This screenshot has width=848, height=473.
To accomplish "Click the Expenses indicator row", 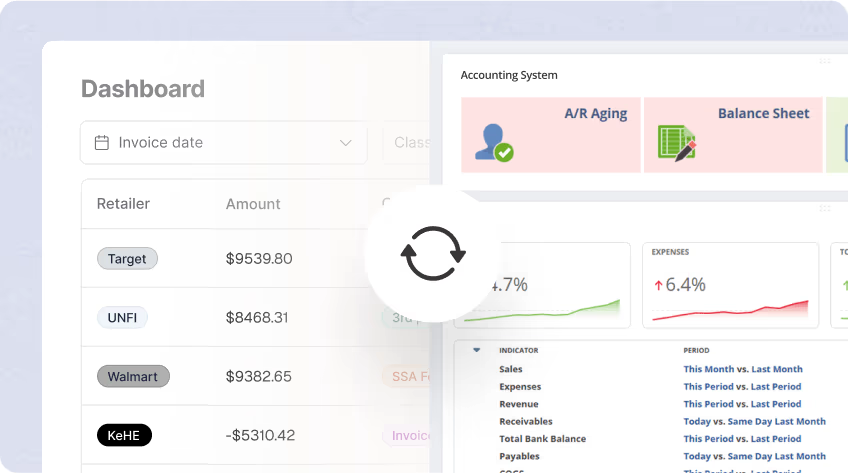I will (x=520, y=387).
